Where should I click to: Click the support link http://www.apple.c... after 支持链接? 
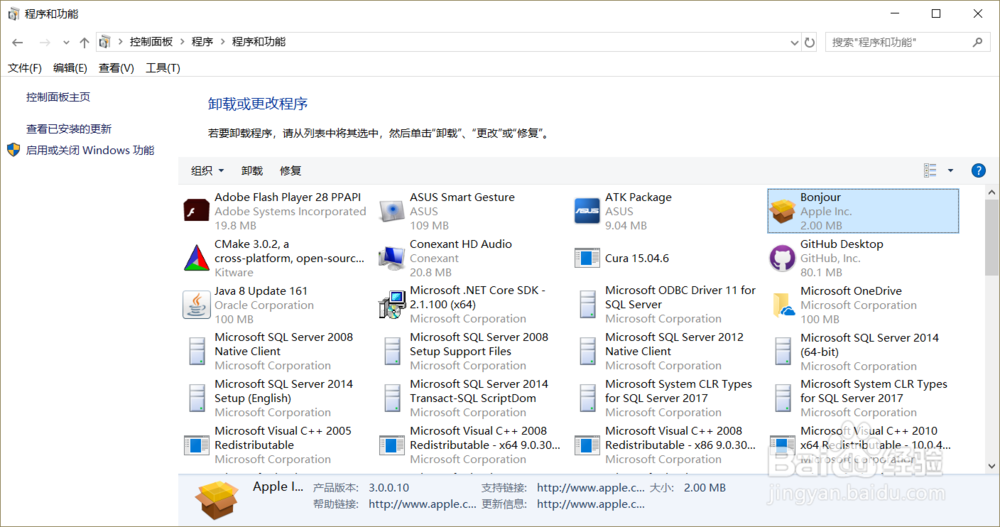tap(591, 487)
